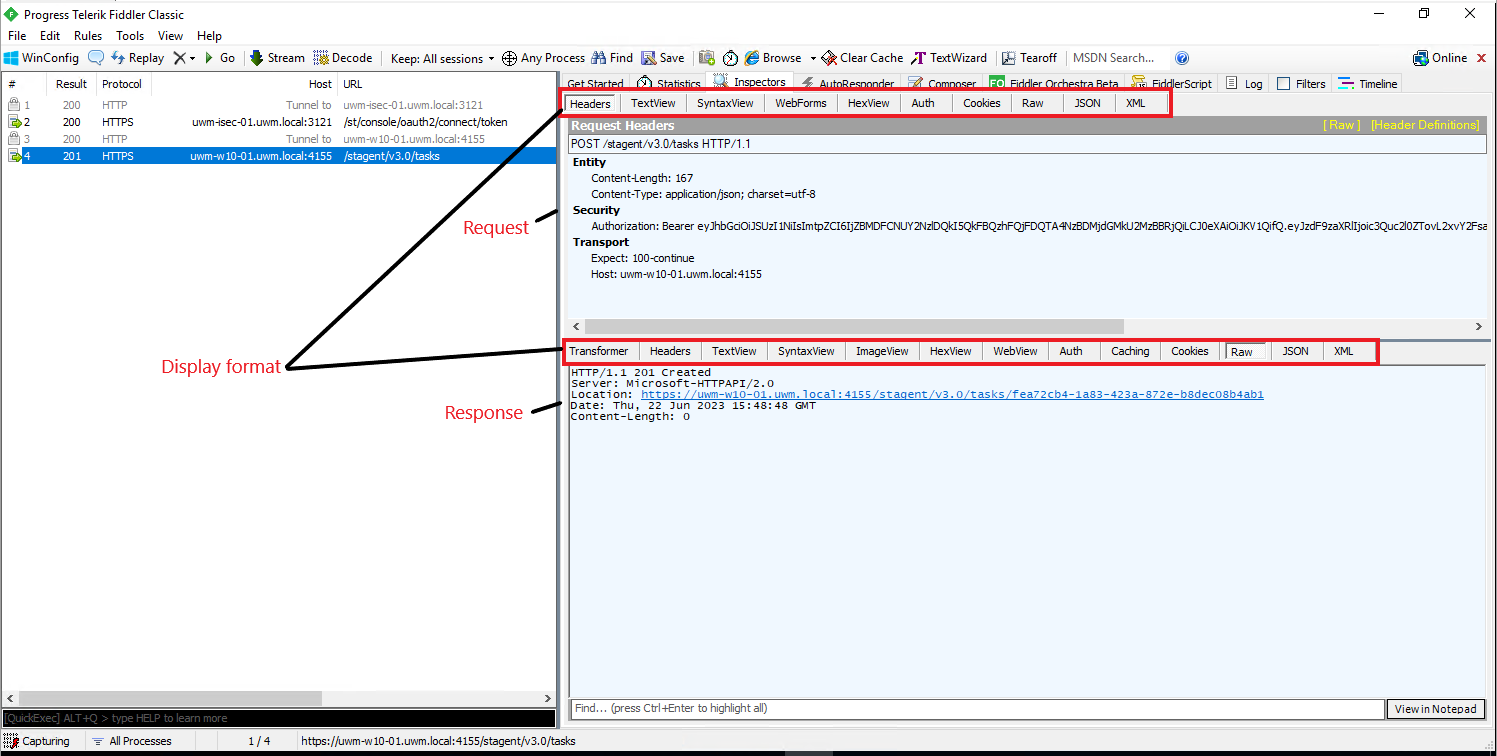The width and height of the screenshot is (1497, 756).
Task: Click the View in Notepad button
Action: (x=1435, y=709)
